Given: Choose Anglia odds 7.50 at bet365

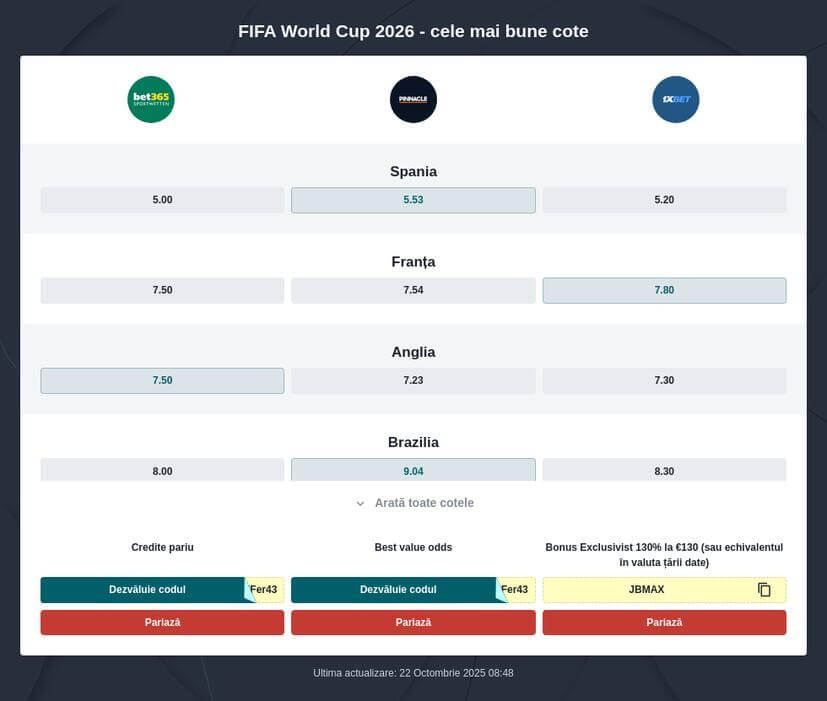Looking at the screenshot, I should click(162, 380).
